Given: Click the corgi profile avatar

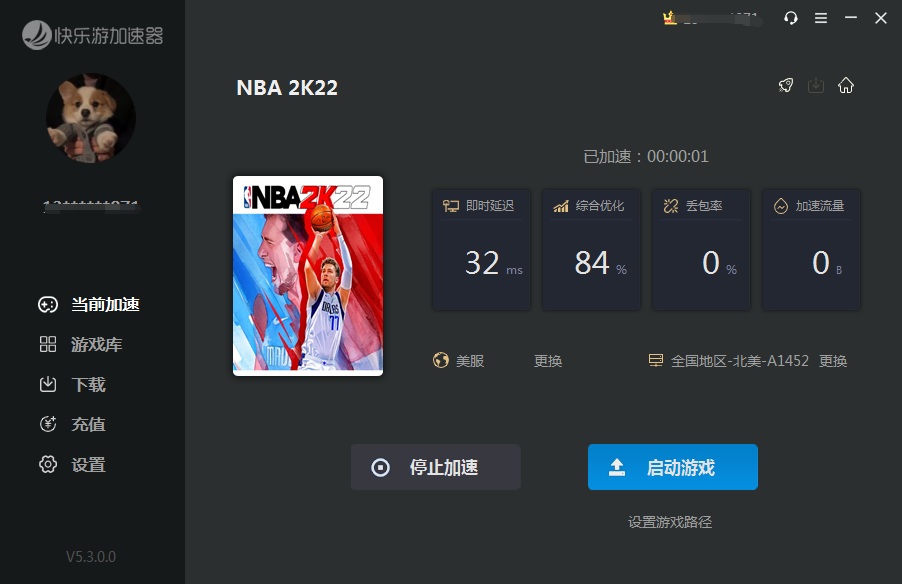Looking at the screenshot, I should pyautogui.click(x=91, y=118).
